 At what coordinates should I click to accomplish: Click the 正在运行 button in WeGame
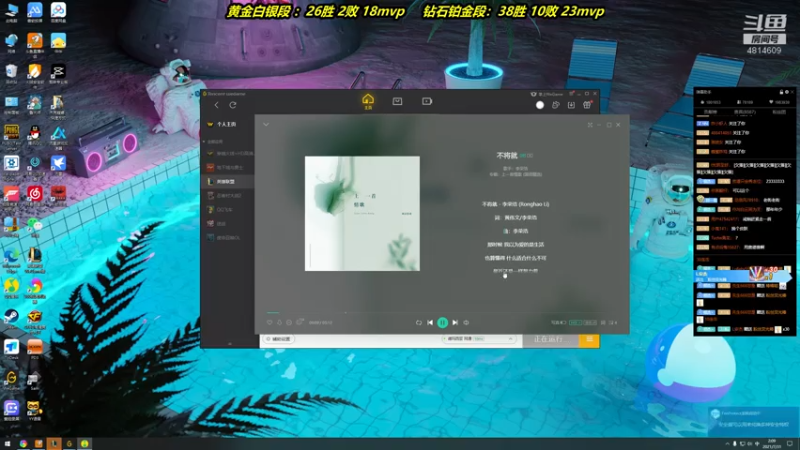click(x=551, y=340)
